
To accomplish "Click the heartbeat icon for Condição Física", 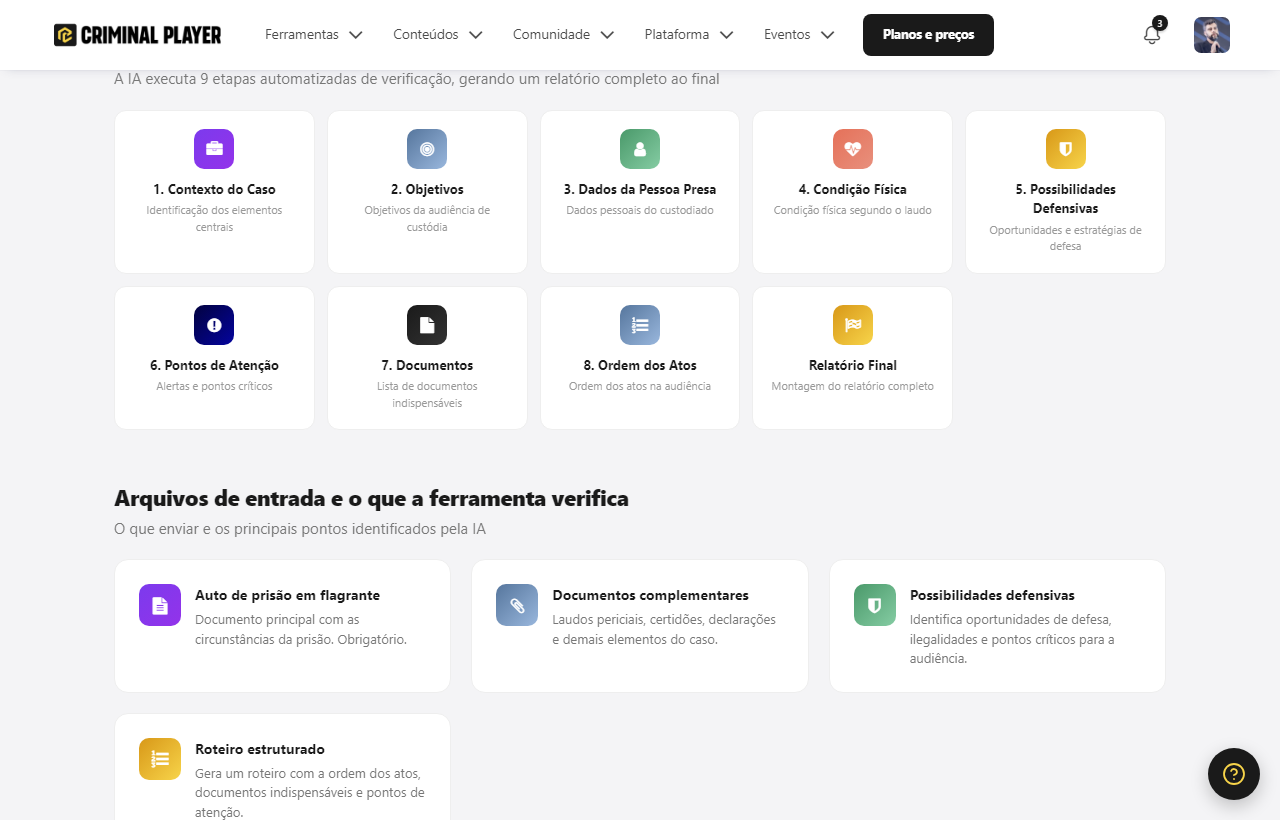I will [853, 149].
